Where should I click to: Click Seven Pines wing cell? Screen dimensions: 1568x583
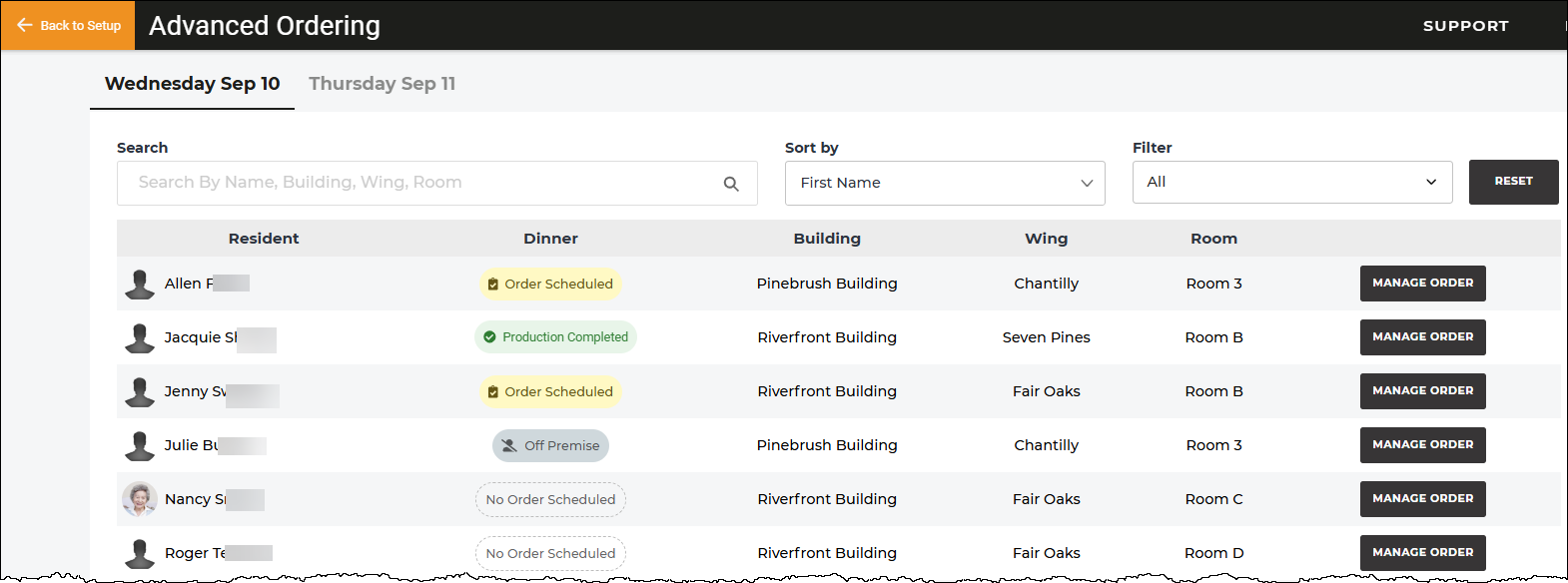[1046, 337]
